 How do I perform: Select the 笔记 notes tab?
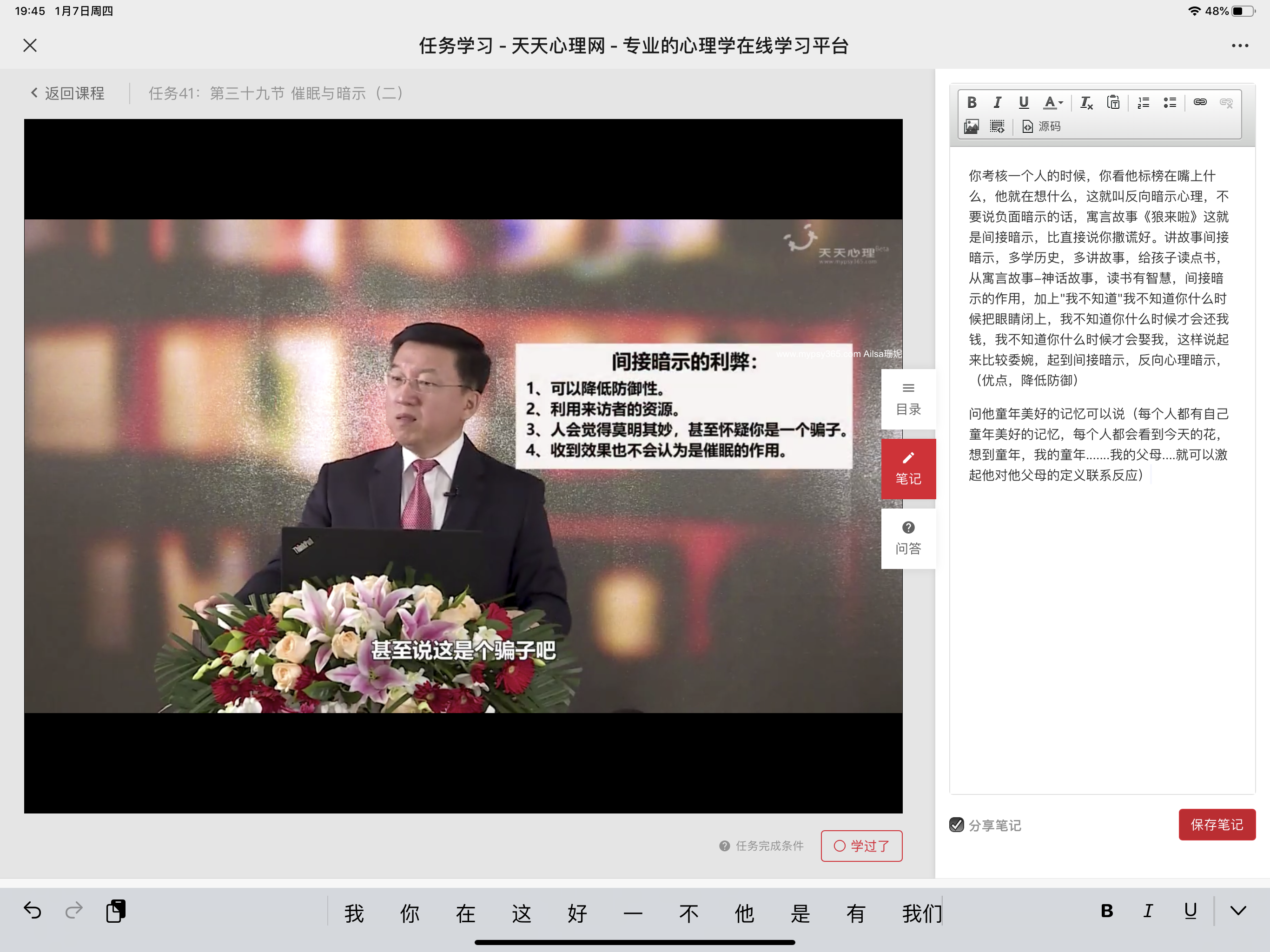coord(908,469)
